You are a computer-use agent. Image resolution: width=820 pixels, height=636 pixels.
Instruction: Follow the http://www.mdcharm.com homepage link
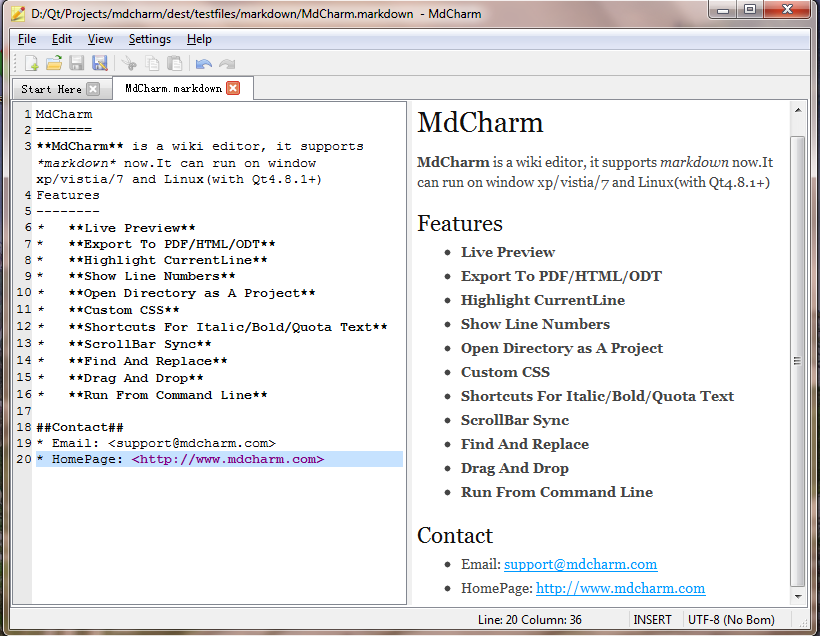[x=622, y=588]
